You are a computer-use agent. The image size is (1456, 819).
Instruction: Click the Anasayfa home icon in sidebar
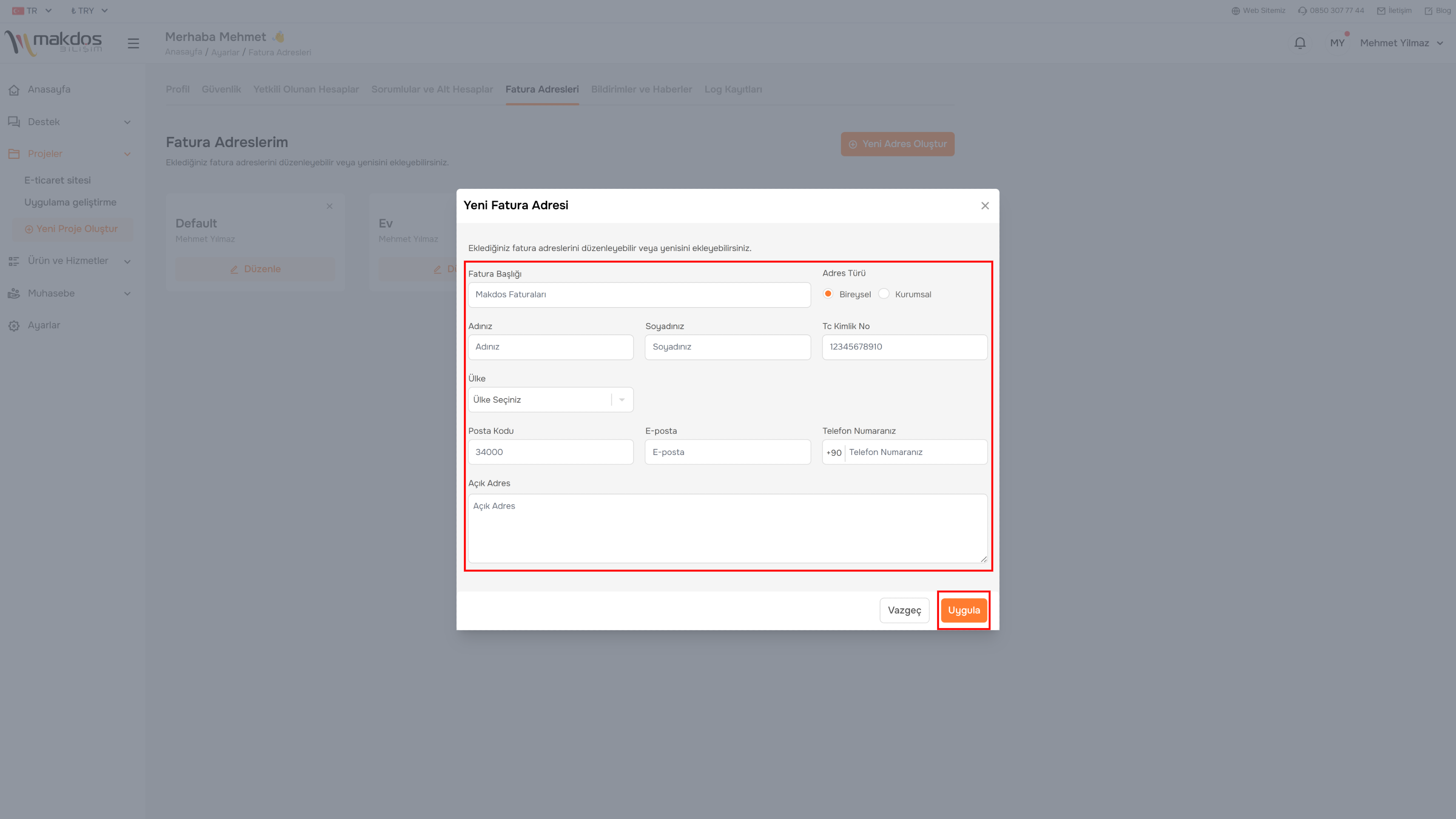coord(14,90)
